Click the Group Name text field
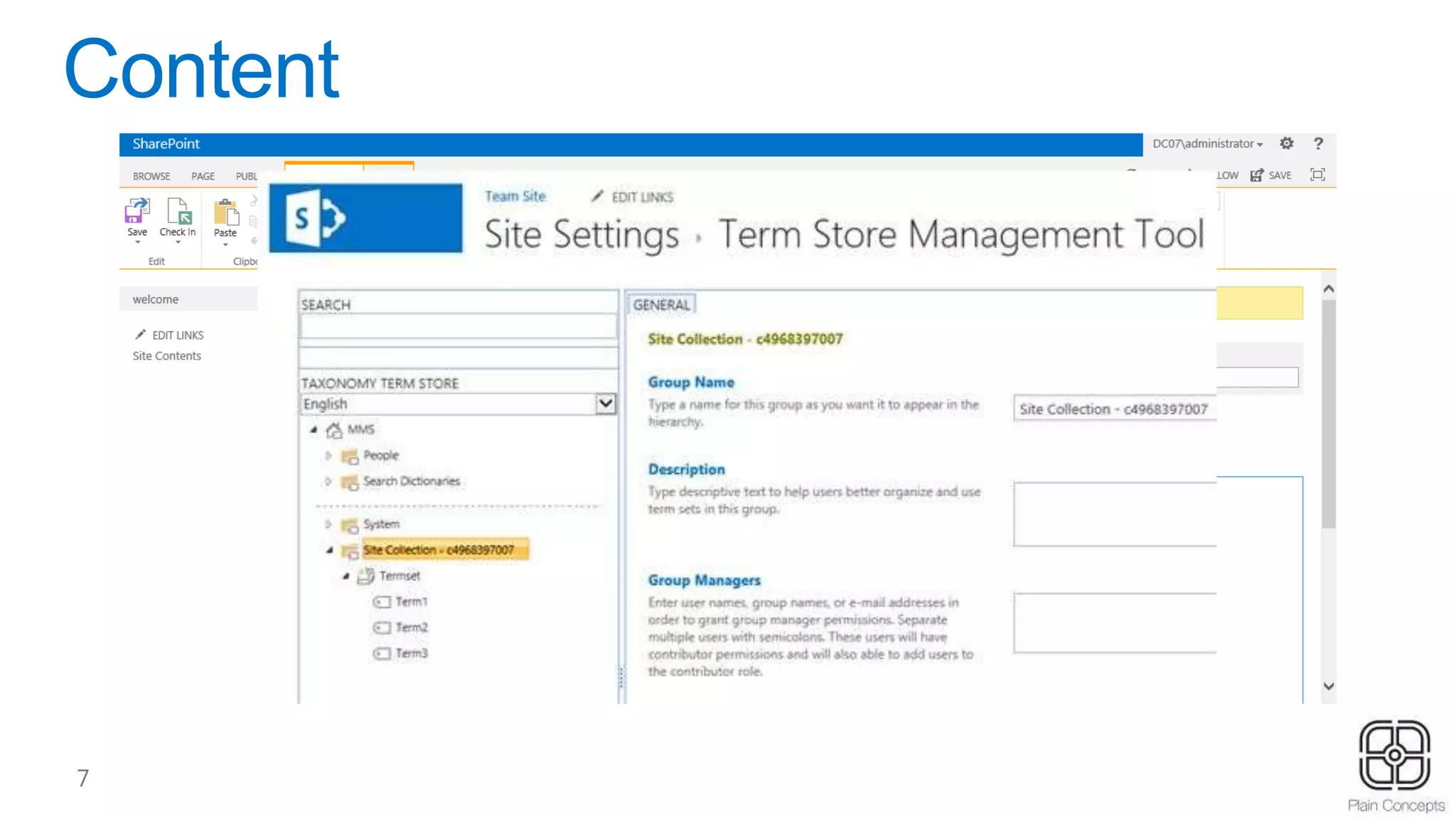Image resolution: width=1456 pixels, height=819 pixels. point(1113,409)
